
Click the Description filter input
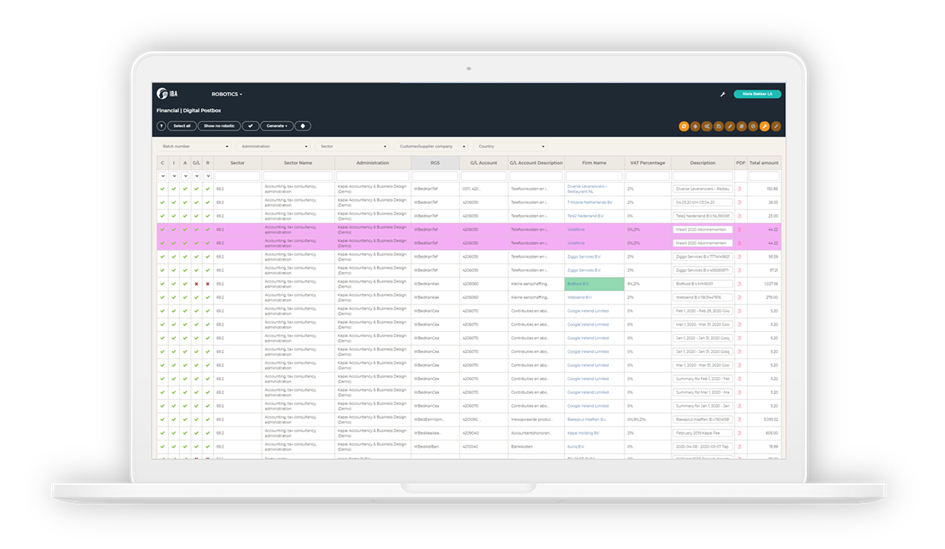tap(703, 176)
